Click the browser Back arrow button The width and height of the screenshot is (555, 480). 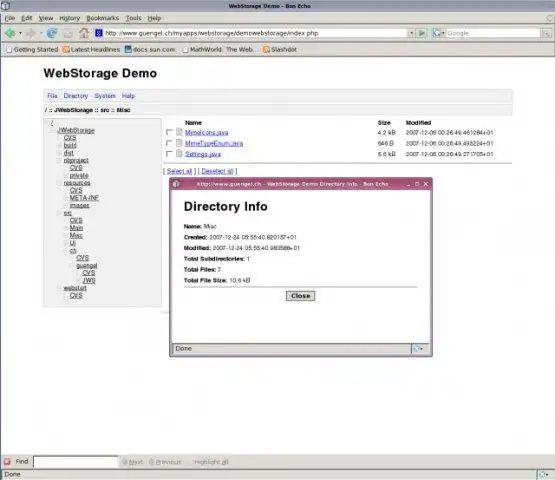tap(10, 33)
